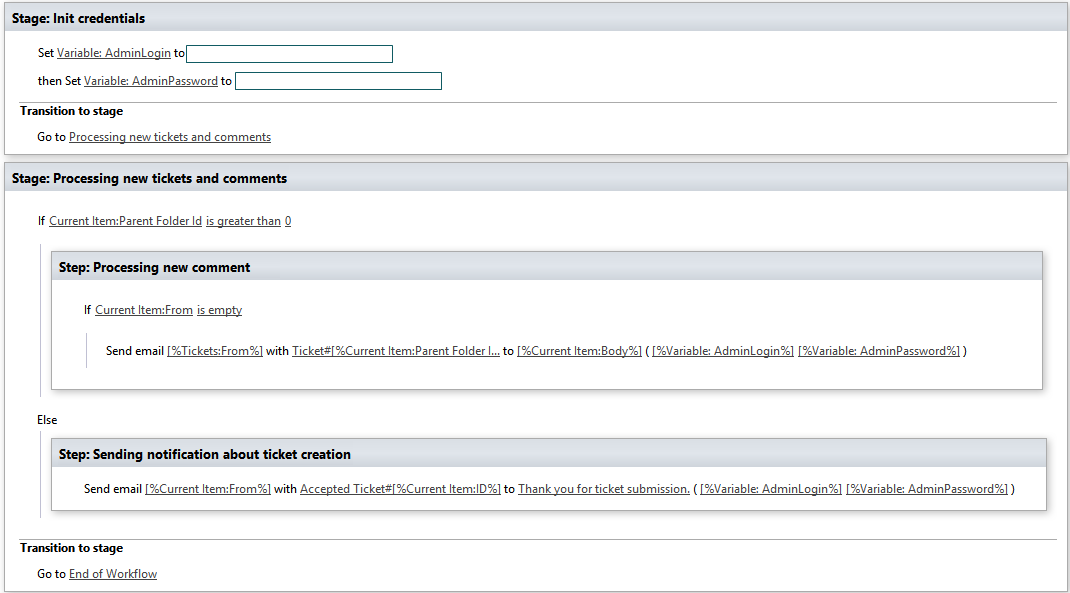Screen dimensions: 1070x593
Task: Click the AdminLogin value input field
Action: coord(289,54)
